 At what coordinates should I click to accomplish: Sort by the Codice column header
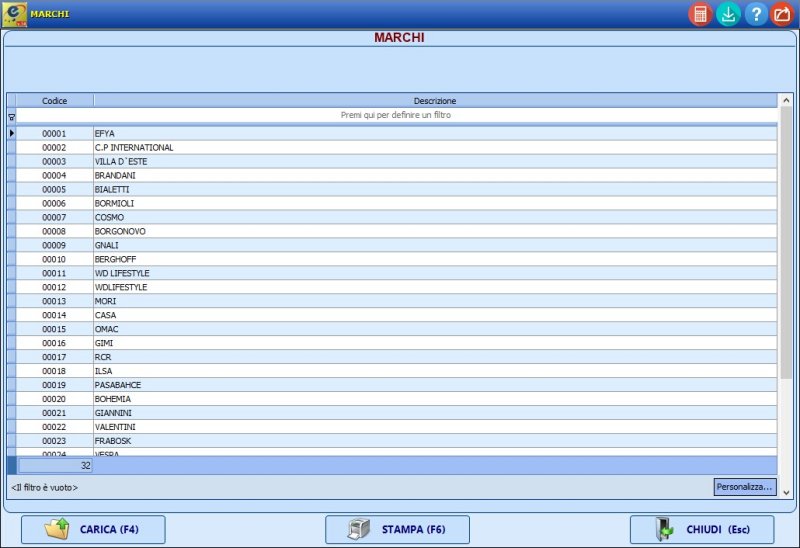point(55,101)
